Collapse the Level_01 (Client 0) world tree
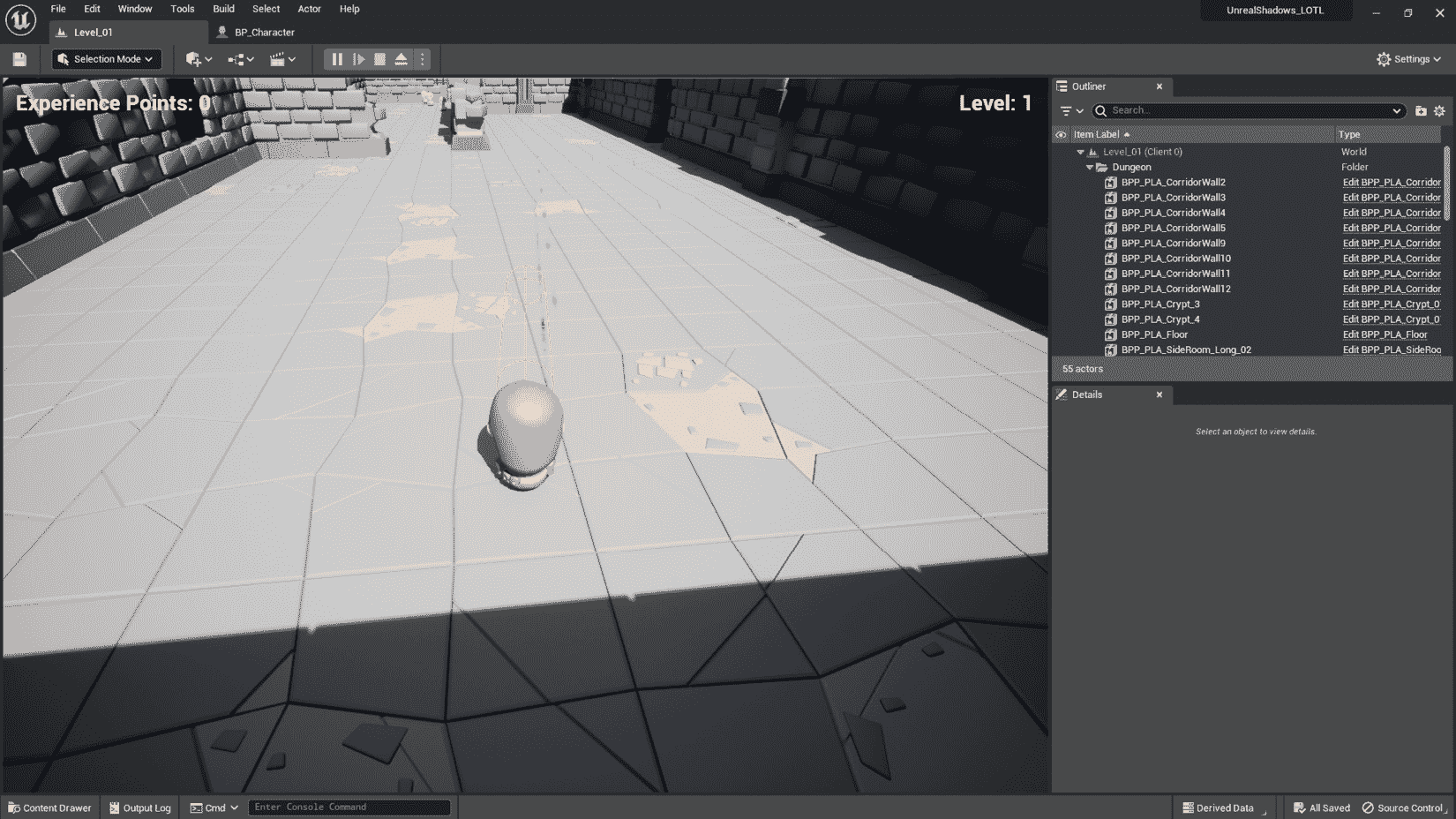 click(x=1080, y=152)
